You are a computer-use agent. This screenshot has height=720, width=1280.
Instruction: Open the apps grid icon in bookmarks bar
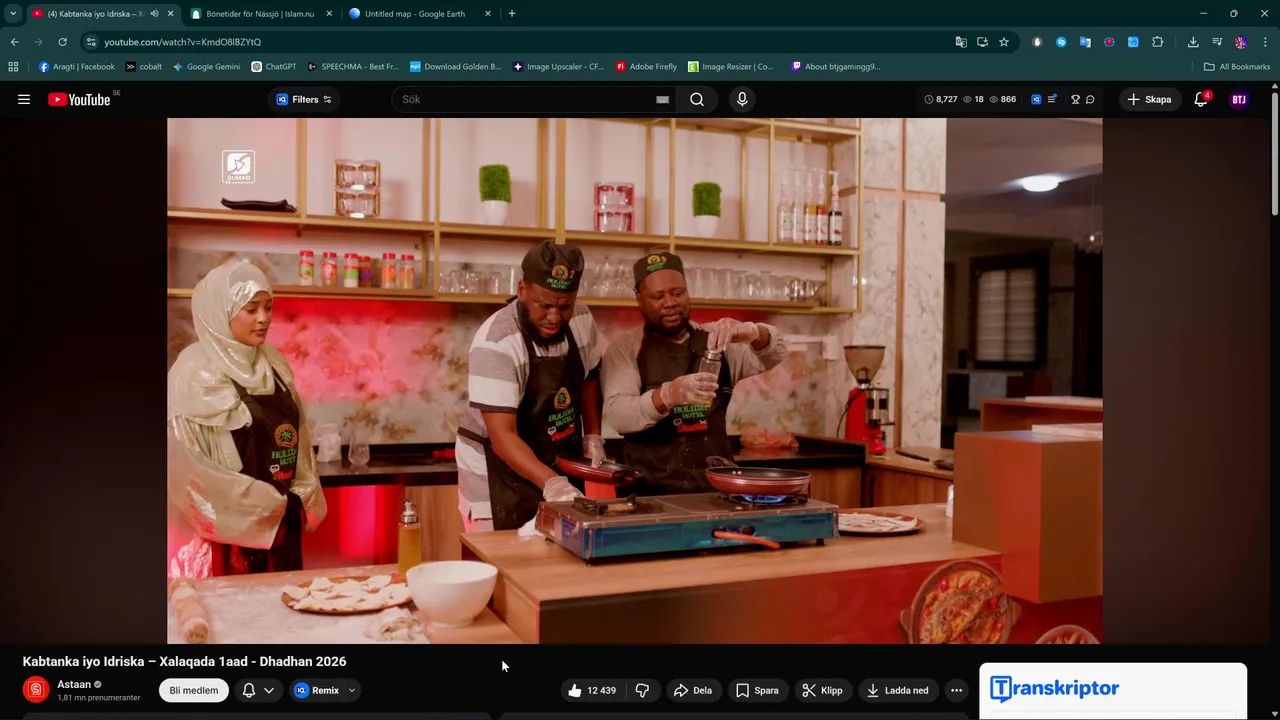point(13,67)
